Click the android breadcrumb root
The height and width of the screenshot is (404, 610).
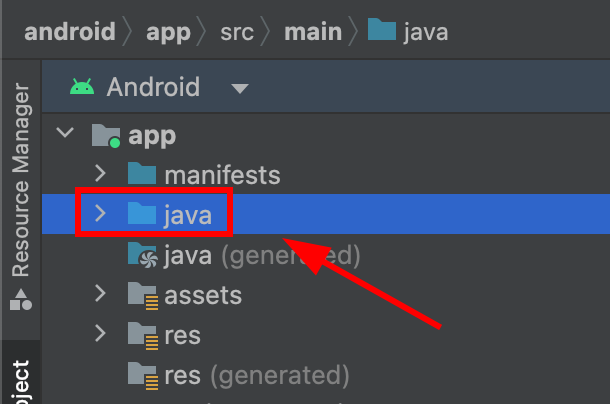[x=69, y=31]
